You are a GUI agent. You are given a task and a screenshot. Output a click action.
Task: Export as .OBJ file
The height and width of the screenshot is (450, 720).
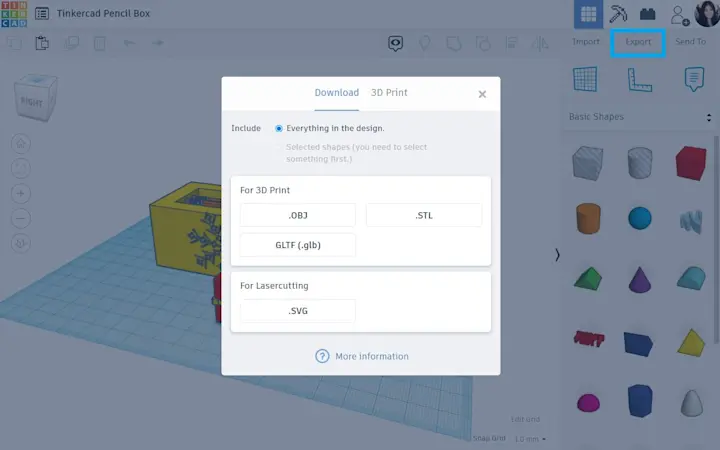point(298,215)
